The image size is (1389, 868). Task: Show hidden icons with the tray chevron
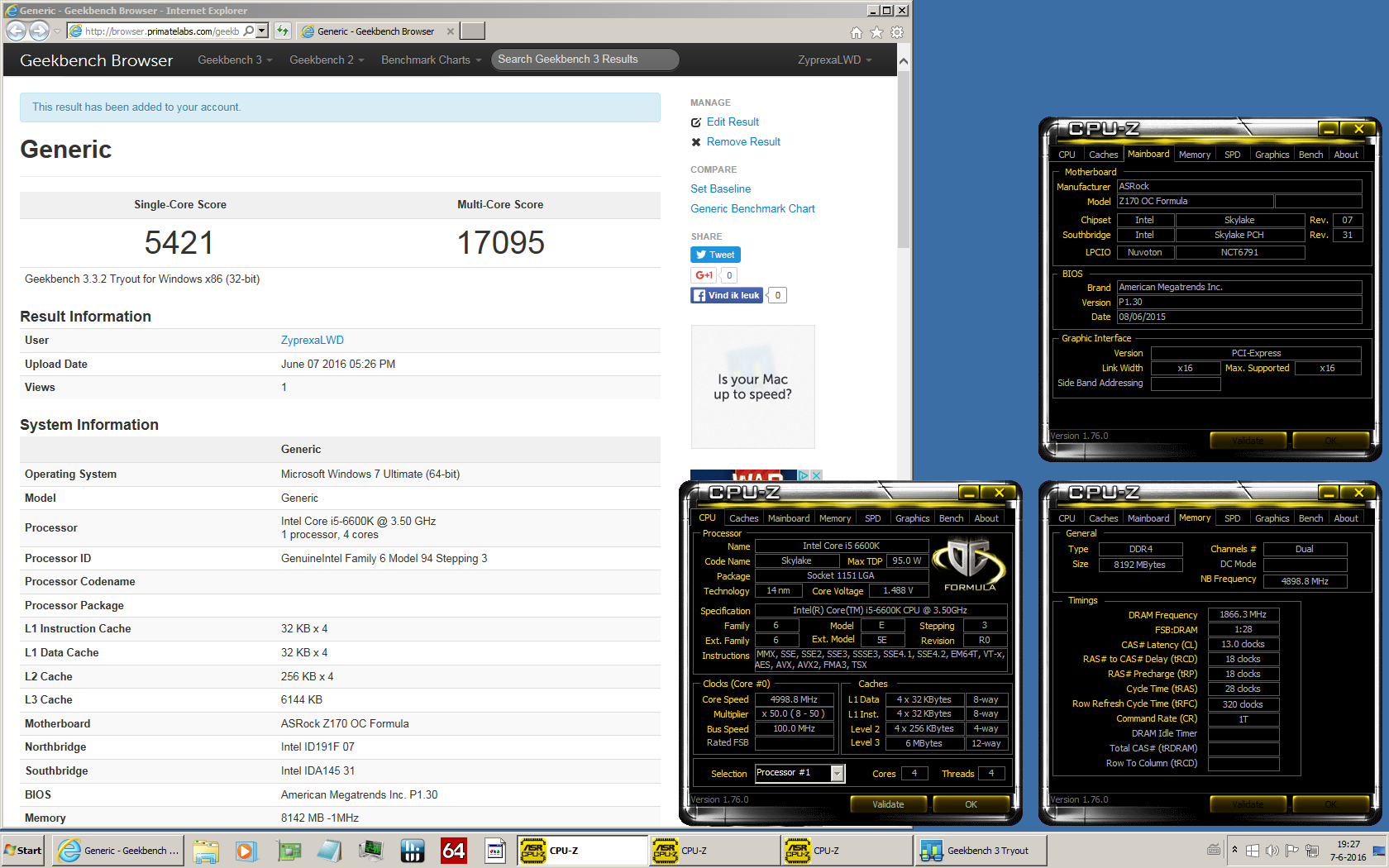(x=1234, y=850)
